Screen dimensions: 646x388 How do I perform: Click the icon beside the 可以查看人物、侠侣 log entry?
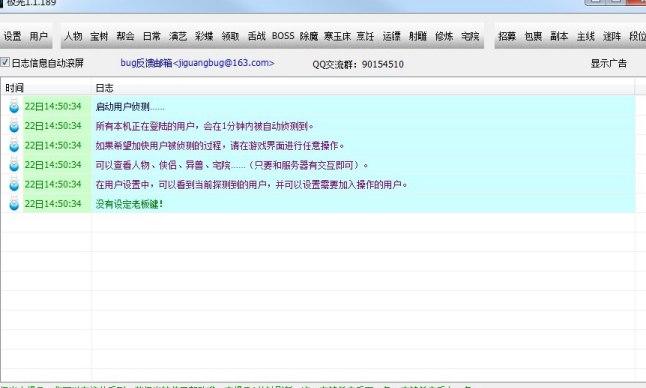click(x=14, y=165)
